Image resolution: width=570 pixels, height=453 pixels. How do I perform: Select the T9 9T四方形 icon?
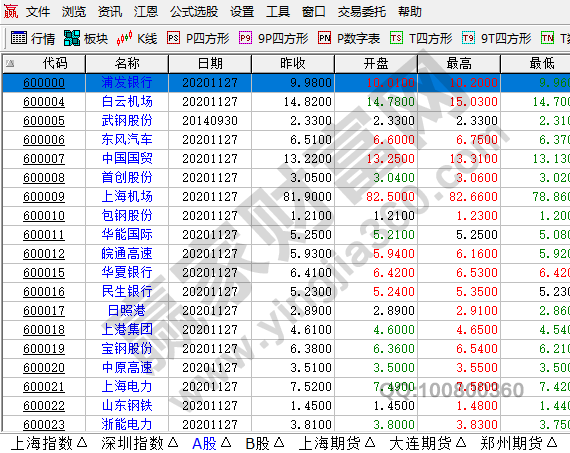tap(468, 38)
